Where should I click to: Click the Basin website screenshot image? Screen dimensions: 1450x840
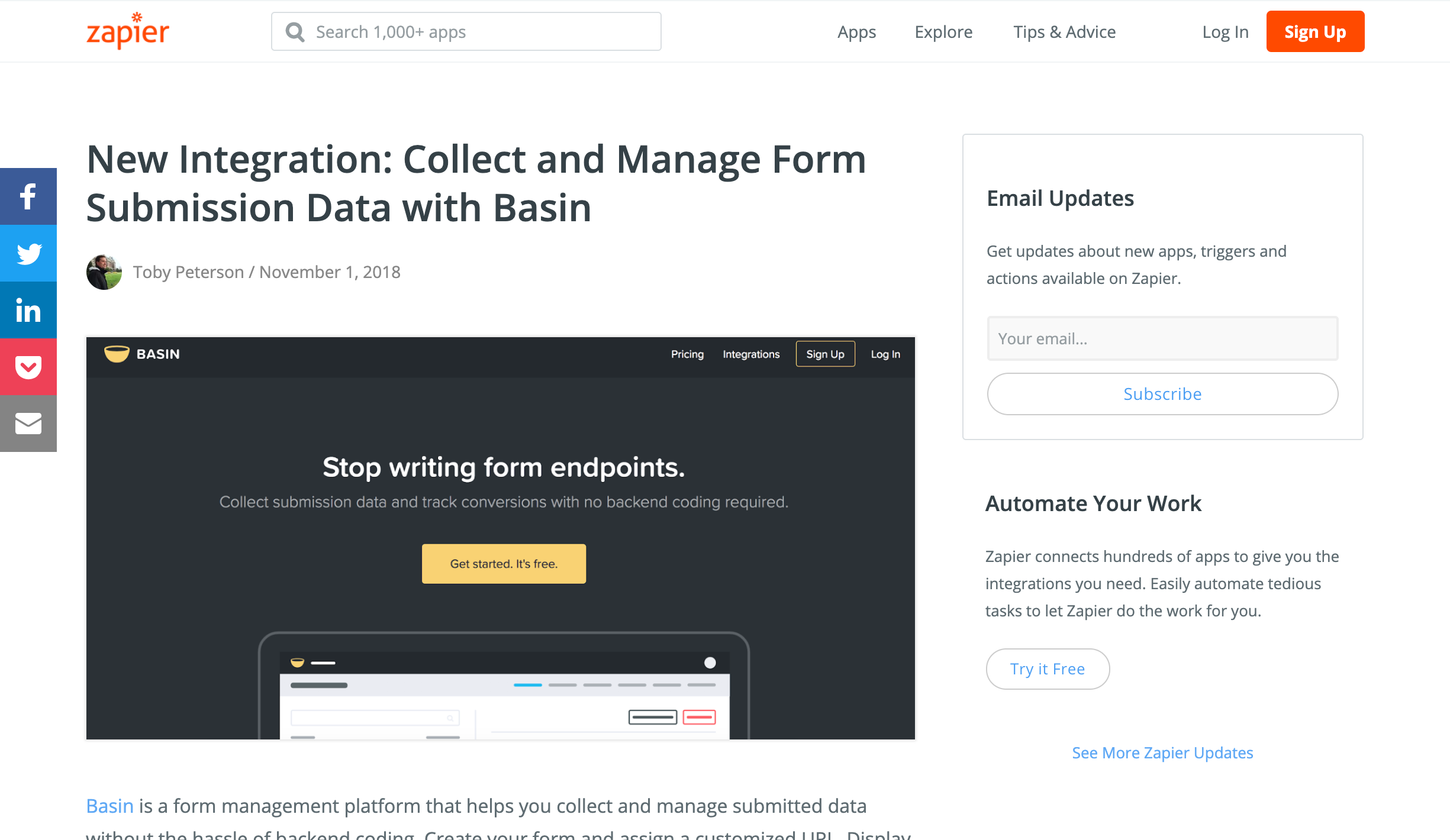coord(501,538)
